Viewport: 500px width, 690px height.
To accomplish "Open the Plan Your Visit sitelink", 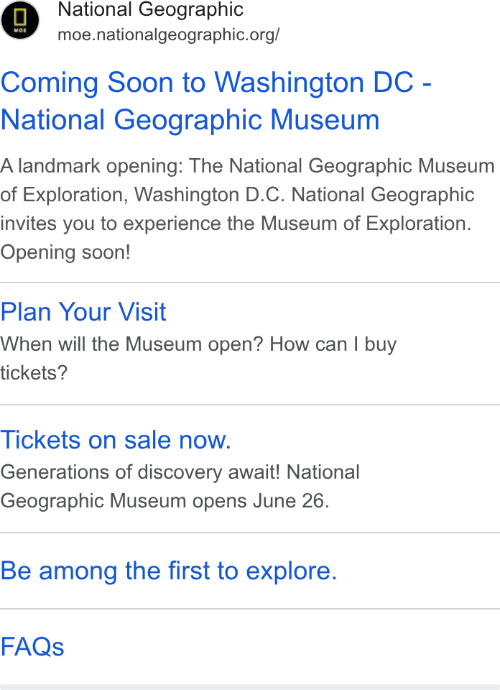I will [83, 312].
